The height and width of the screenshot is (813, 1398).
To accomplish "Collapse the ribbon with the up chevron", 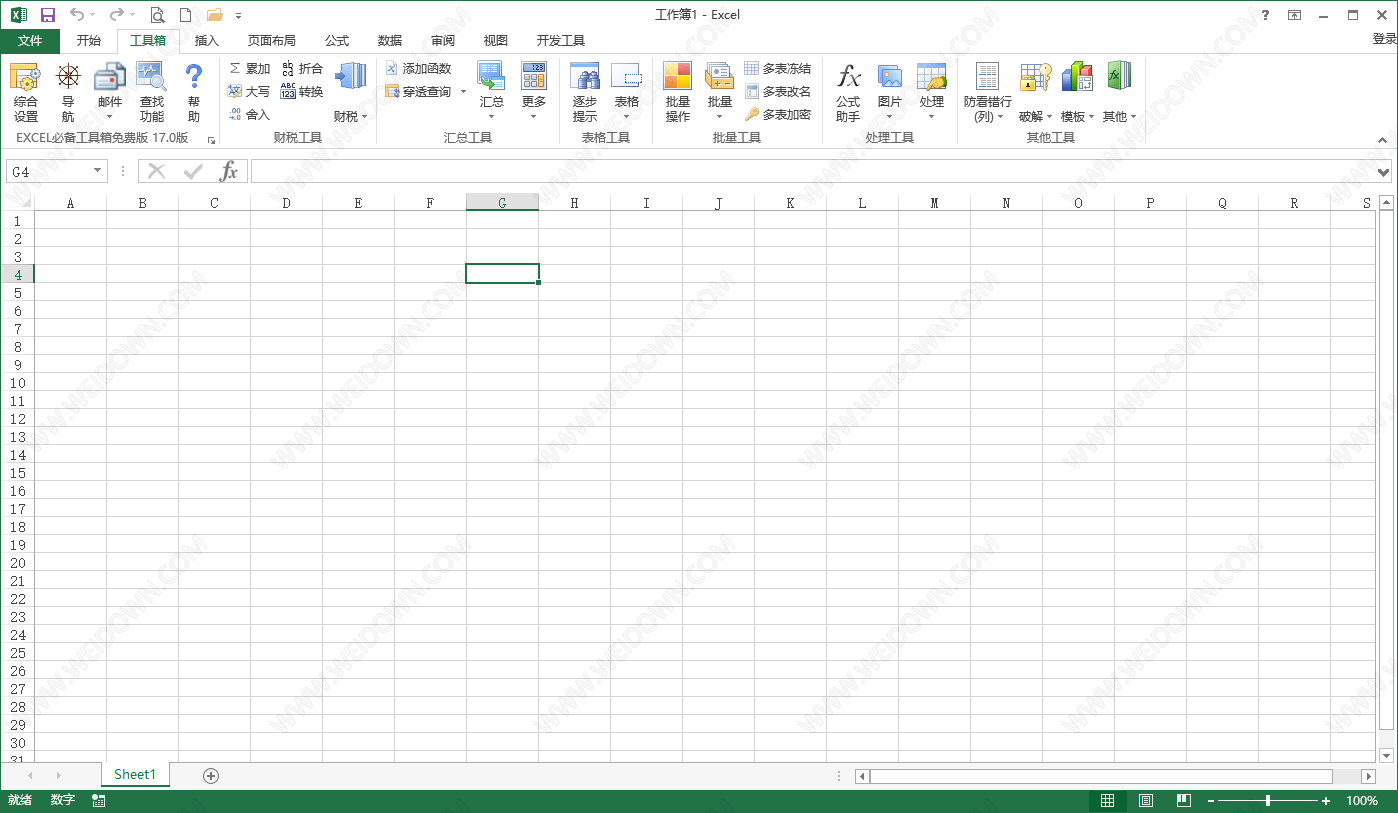I will 1383,140.
